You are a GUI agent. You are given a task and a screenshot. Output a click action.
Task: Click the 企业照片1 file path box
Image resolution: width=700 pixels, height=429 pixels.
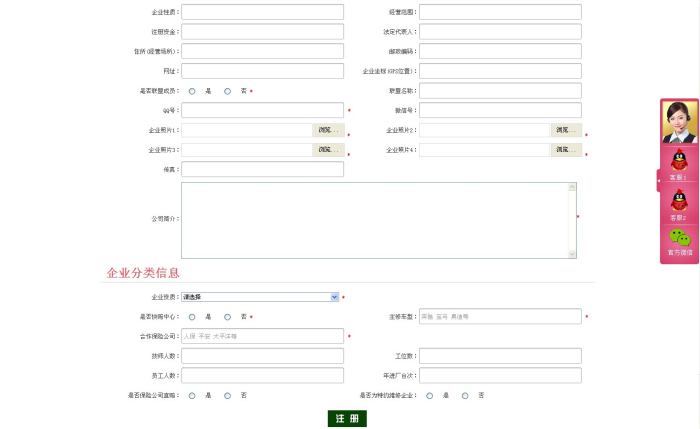coord(247,130)
